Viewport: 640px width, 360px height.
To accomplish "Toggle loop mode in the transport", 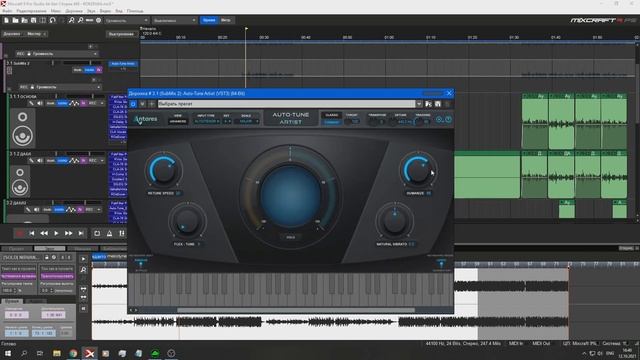I will click(x=97, y=233).
